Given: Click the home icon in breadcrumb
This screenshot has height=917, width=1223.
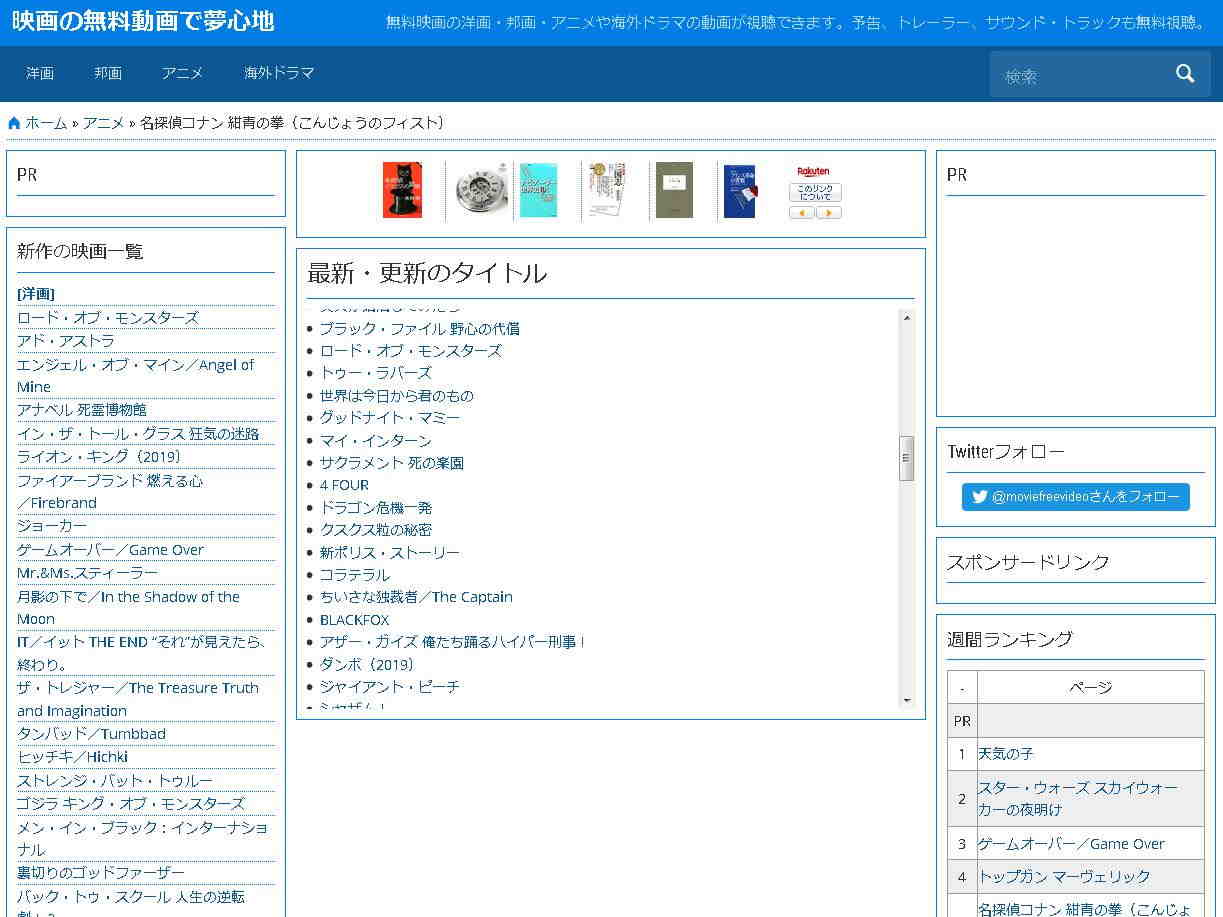Looking at the screenshot, I should pos(14,123).
